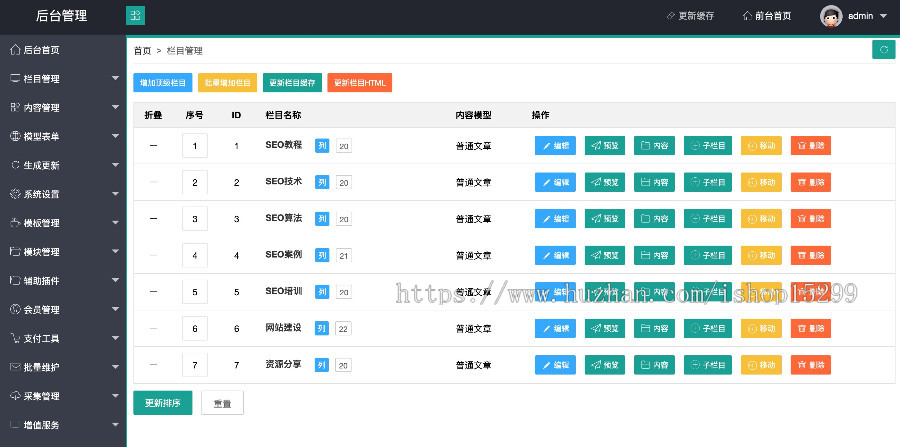Image resolution: width=900 pixels, height=447 pixels.
Task: Delete the 资源分享 column
Action: pos(811,365)
